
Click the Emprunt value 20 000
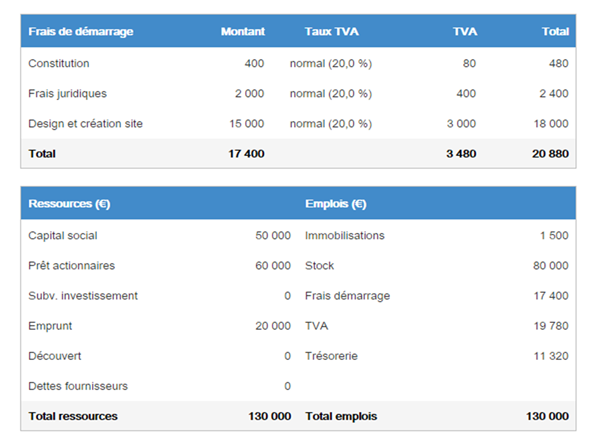tap(273, 326)
